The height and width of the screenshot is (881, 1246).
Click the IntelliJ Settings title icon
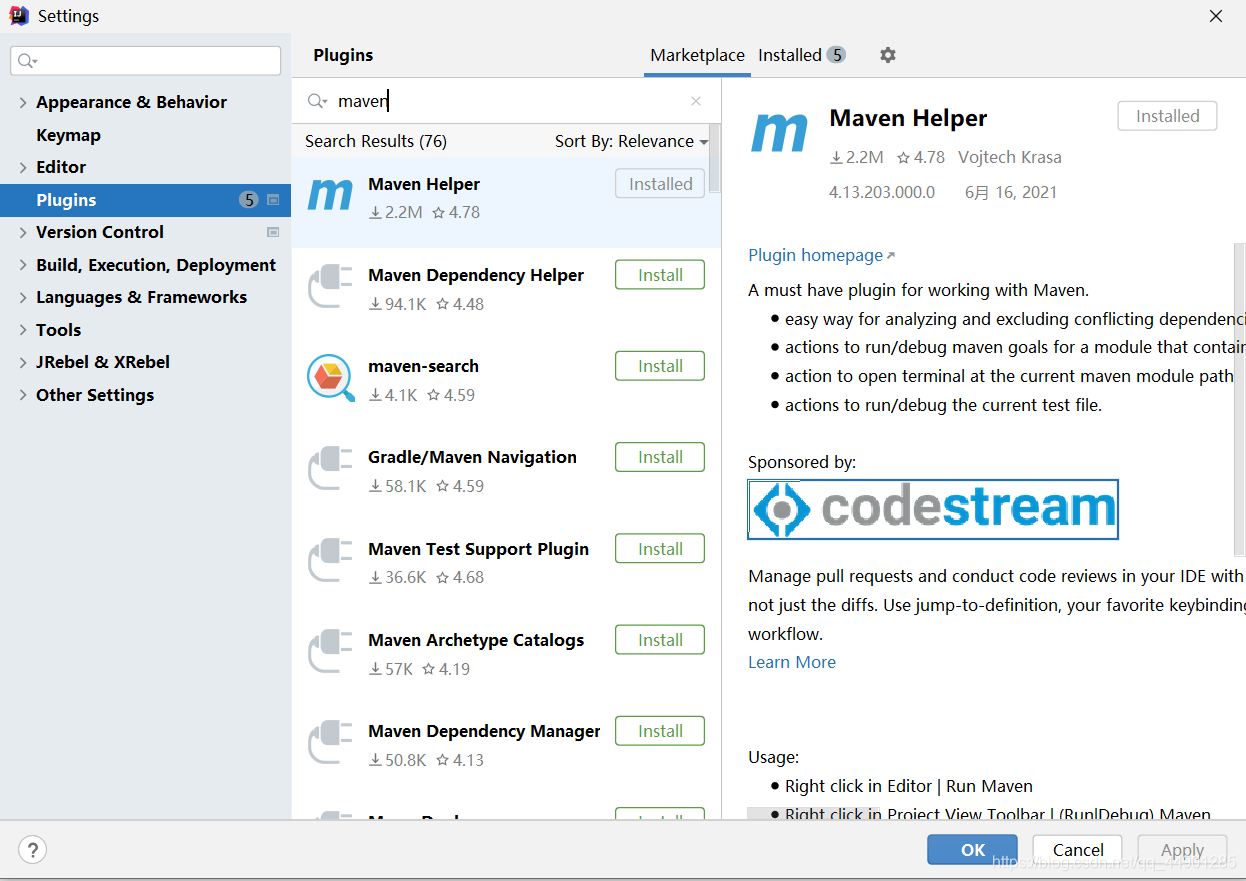point(19,16)
